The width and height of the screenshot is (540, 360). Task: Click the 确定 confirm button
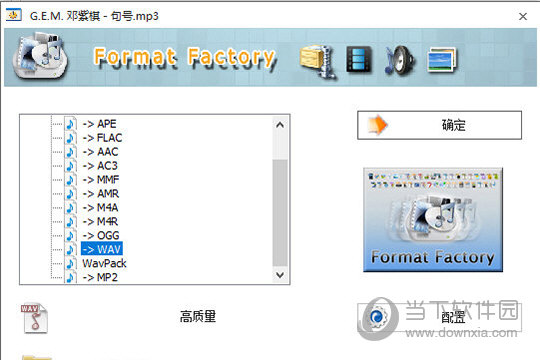point(439,125)
